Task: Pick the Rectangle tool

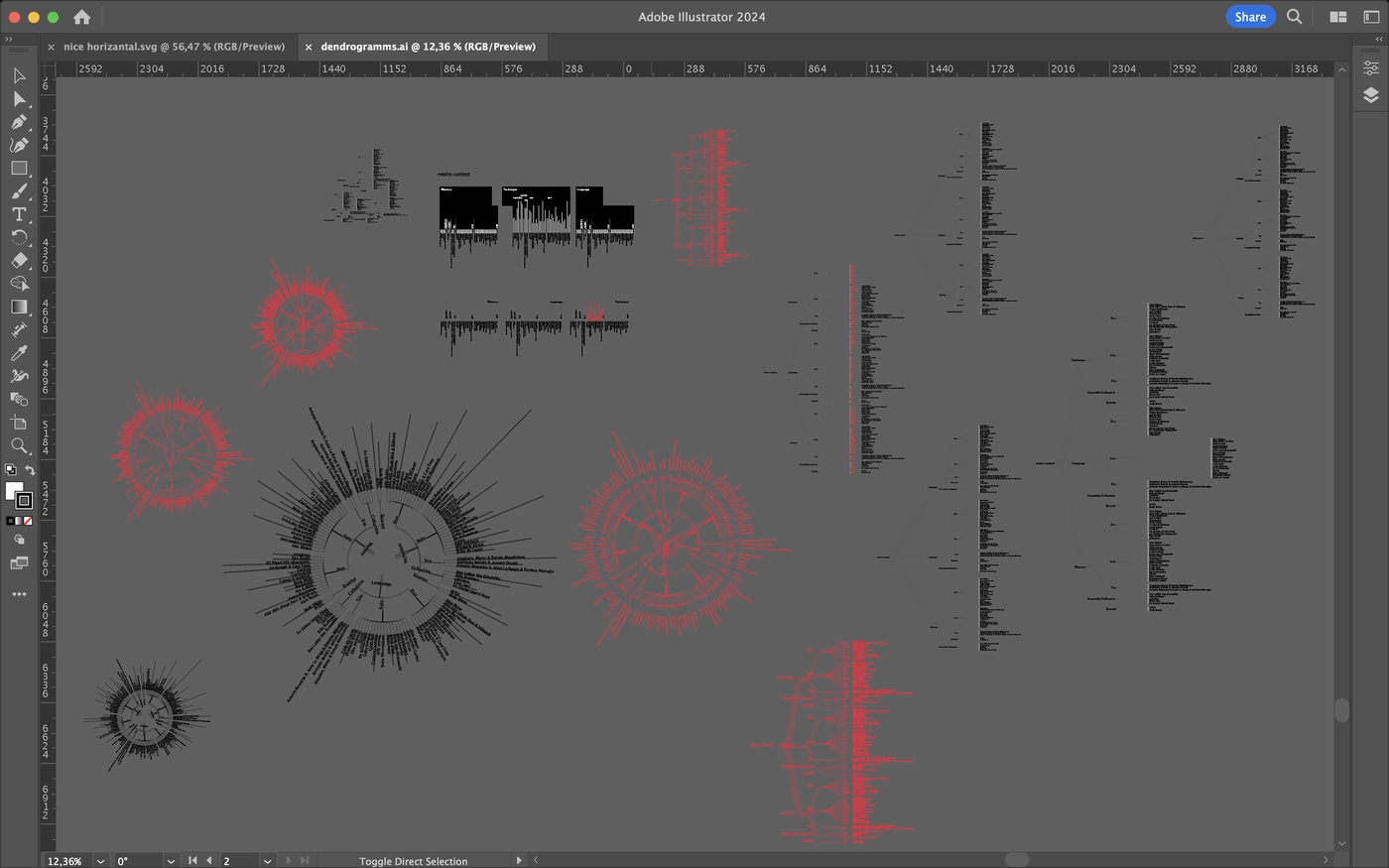Action: [18, 168]
